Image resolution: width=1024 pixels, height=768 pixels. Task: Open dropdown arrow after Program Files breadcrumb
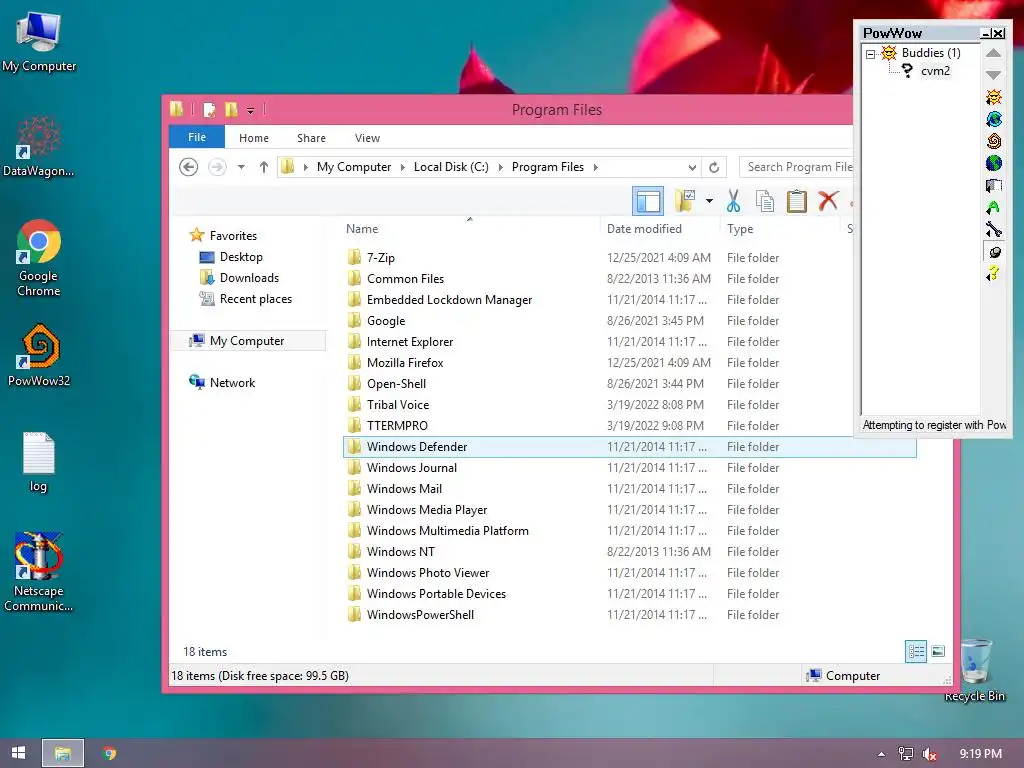(596, 167)
